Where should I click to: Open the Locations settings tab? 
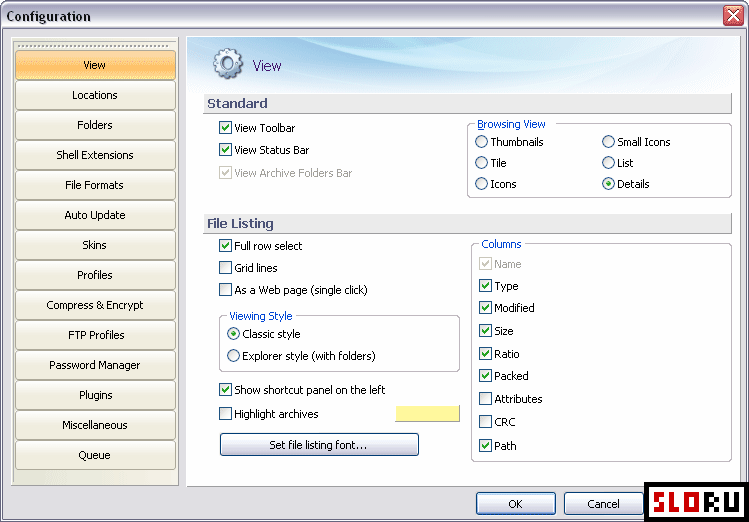(x=95, y=95)
